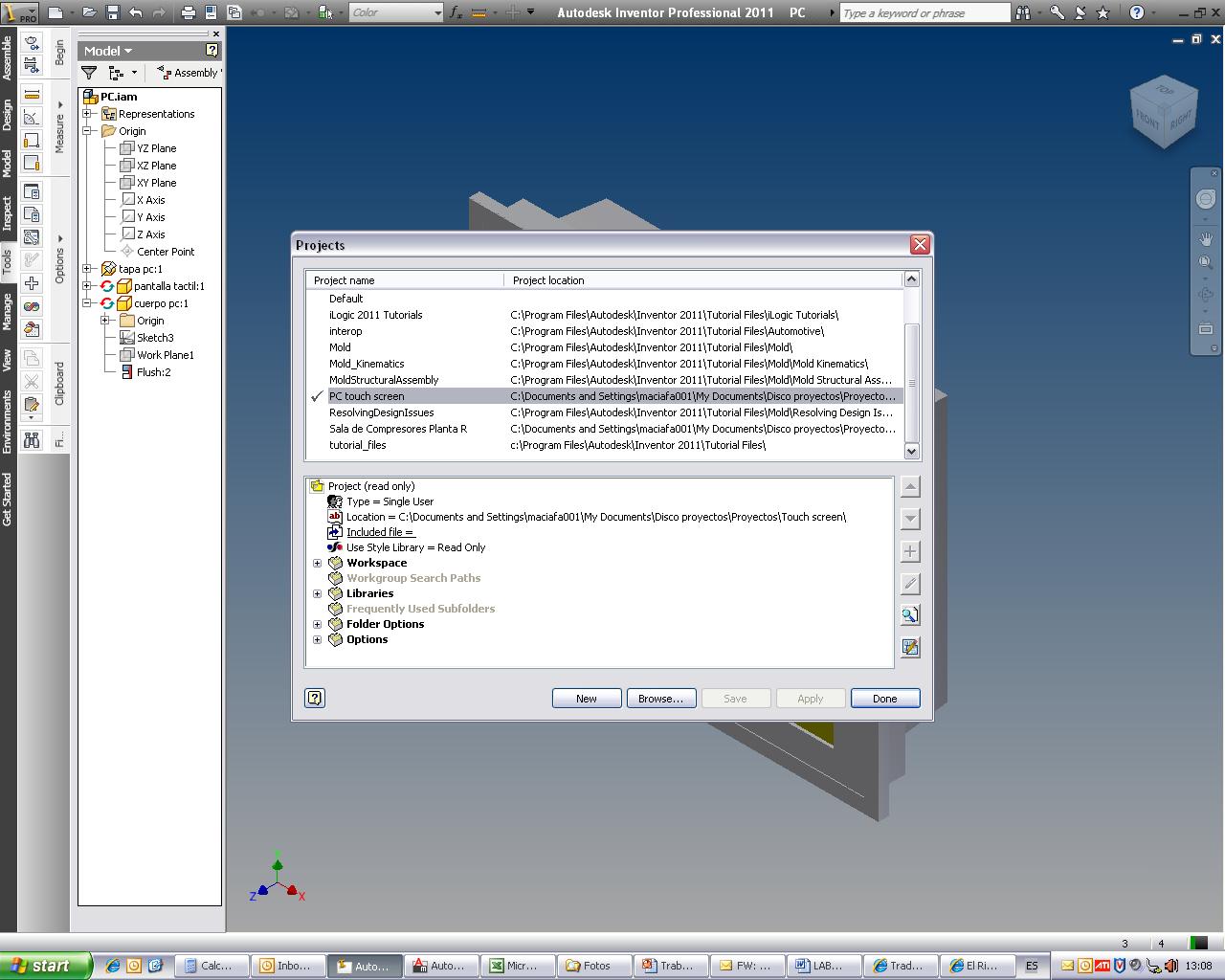Click the Windows start button
Image resolution: width=1225 pixels, height=980 pixels.
46,966
